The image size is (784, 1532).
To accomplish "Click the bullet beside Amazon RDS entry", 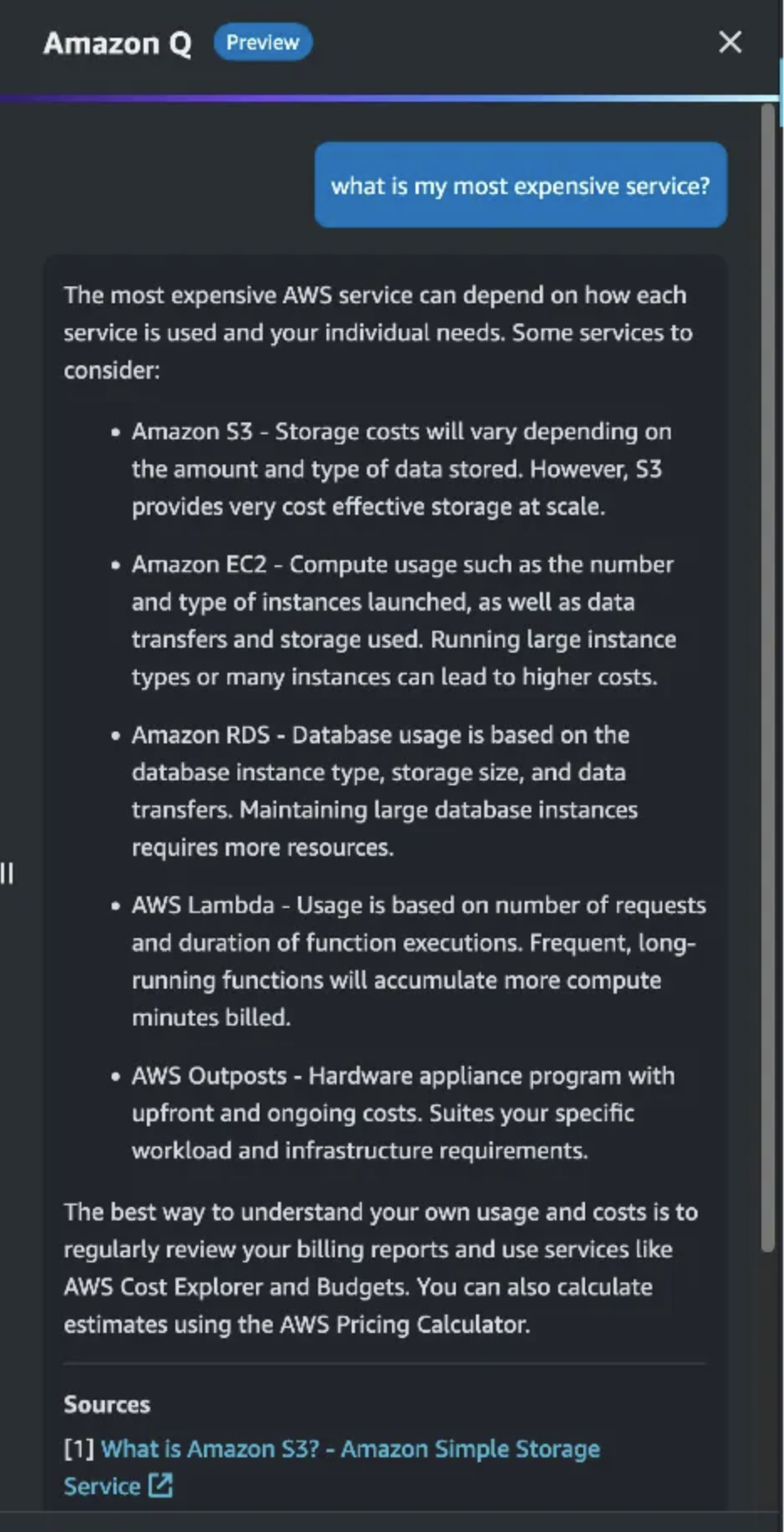I will (x=116, y=735).
